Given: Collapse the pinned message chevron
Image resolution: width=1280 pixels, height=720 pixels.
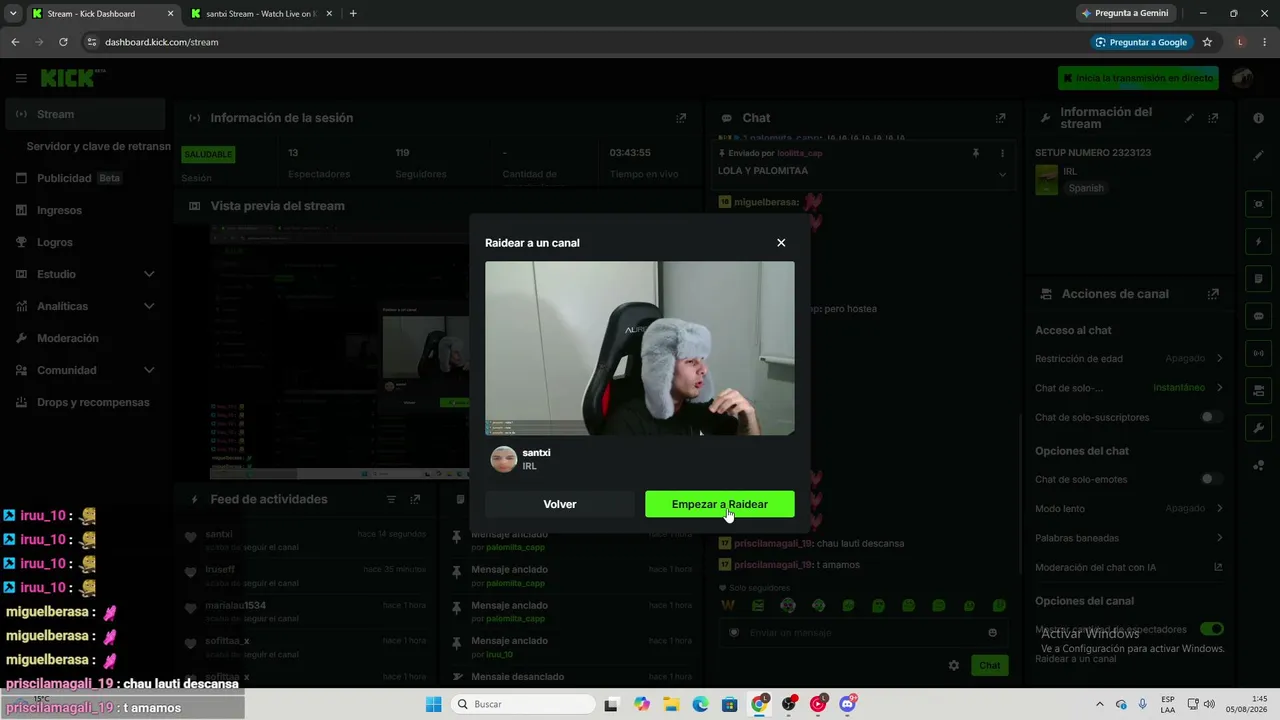Looking at the screenshot, I should 1002,174.
